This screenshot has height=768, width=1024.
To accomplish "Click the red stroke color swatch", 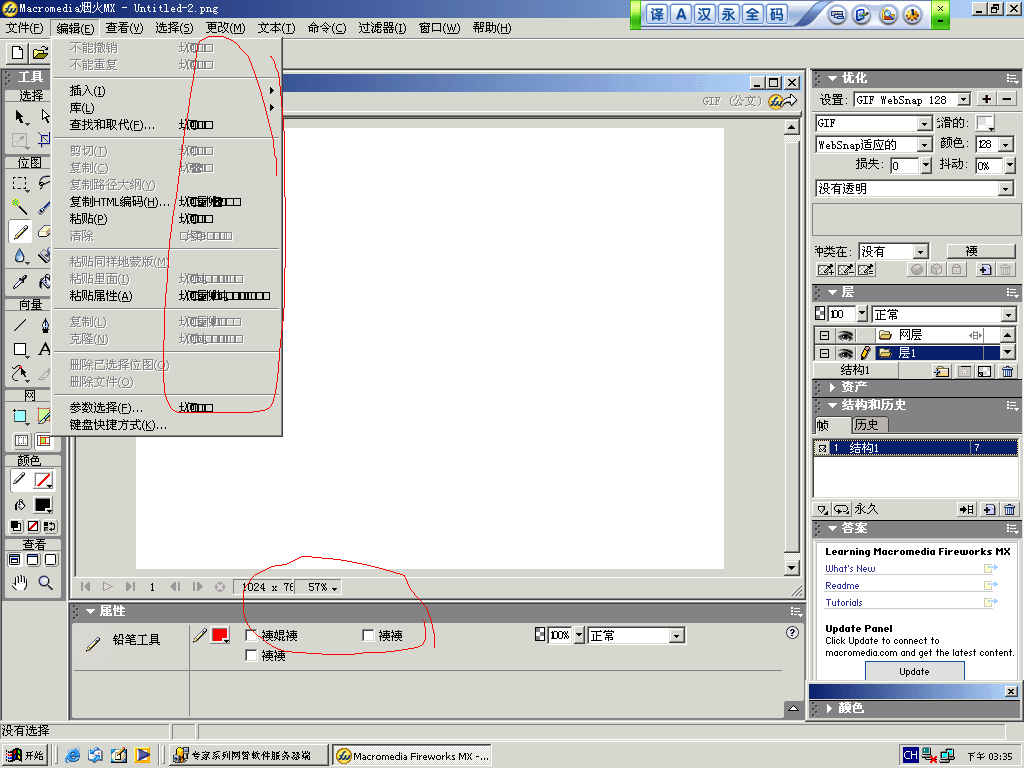I will [219, 635].
